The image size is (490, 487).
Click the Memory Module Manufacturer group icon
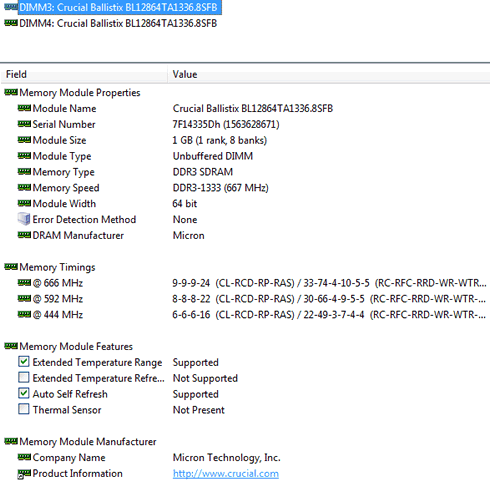tap(11, 441)
